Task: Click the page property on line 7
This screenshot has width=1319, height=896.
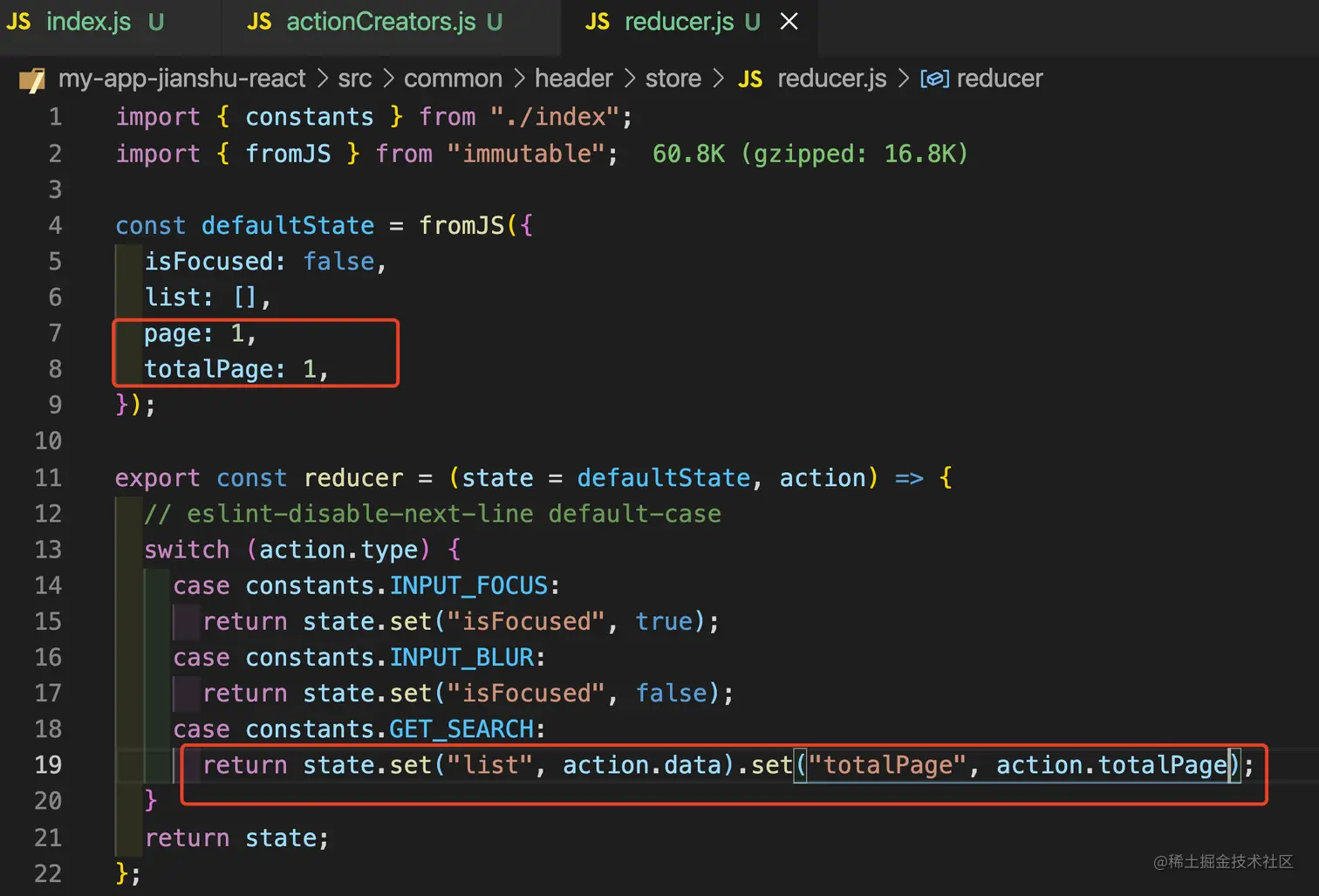Action: click(173, 333)
